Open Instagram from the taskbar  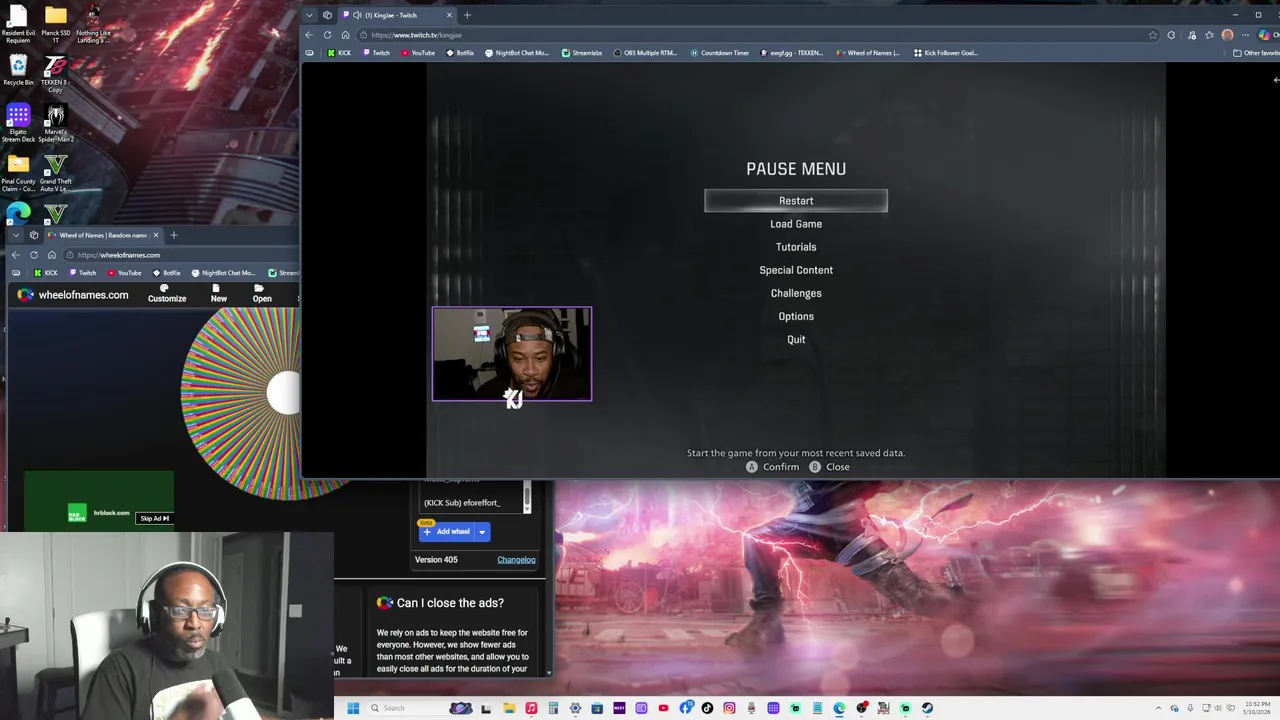pyautogui.click(x=729, y=708)
